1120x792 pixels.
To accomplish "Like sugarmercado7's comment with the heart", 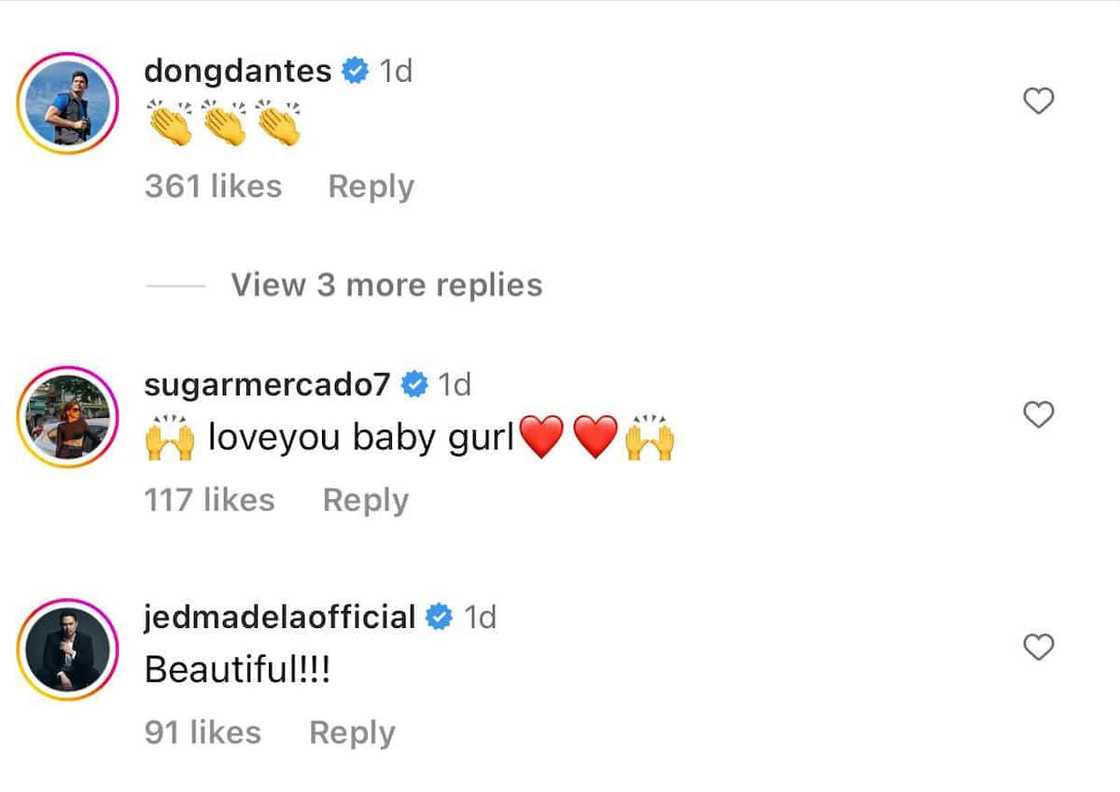I will point(1039,414).
